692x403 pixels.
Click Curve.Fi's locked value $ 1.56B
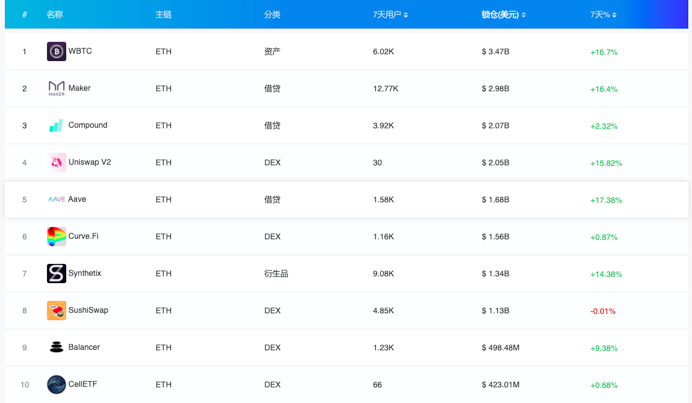pos(495,237)
